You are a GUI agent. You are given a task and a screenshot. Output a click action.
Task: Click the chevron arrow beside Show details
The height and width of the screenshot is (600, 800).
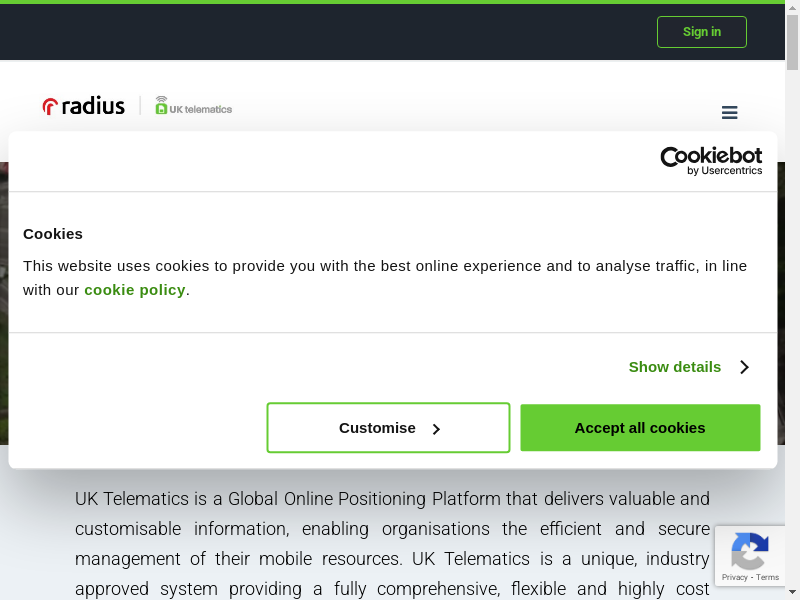click(x=744, y=367)
